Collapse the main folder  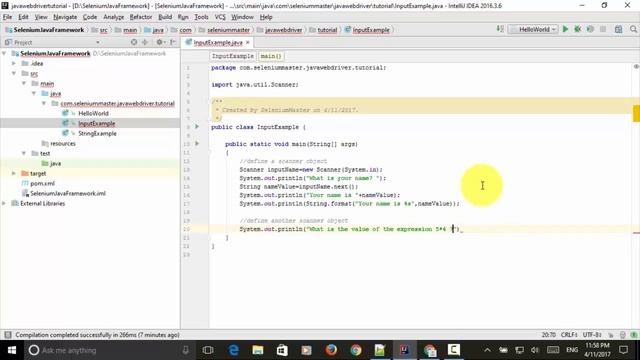[24, 83]
